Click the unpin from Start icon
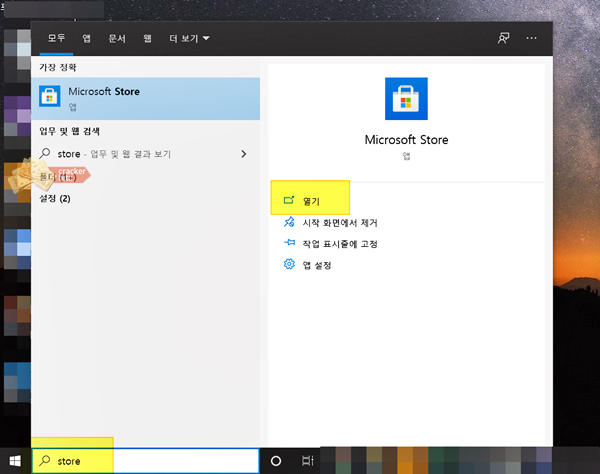 289,222
